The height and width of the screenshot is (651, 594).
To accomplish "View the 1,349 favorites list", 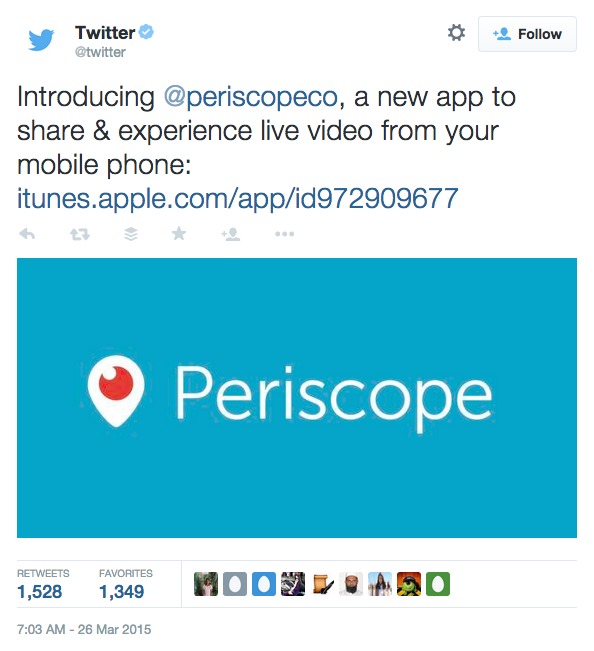I will pyautogui.click(x=126, y=584).
